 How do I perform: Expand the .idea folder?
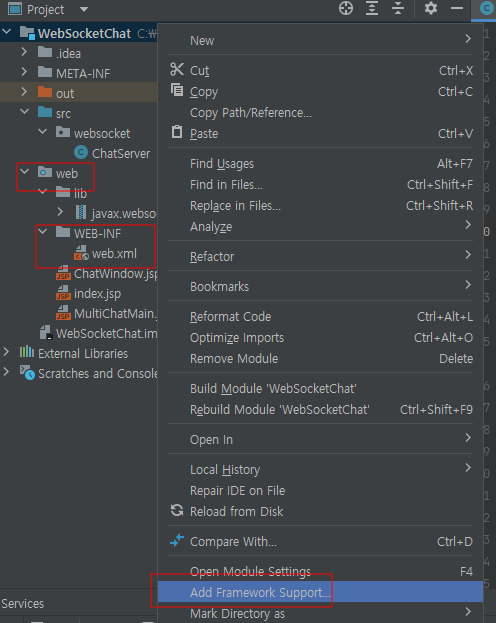point(24,52)
